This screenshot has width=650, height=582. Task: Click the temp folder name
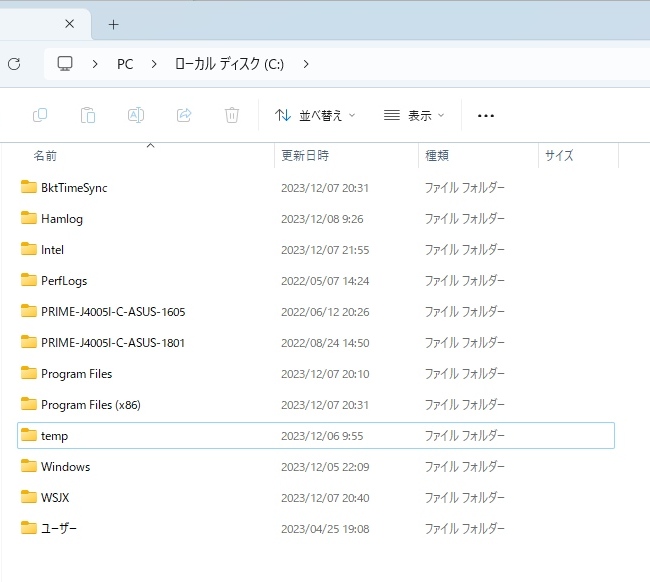pyautogui.click(x=54, y=436)
